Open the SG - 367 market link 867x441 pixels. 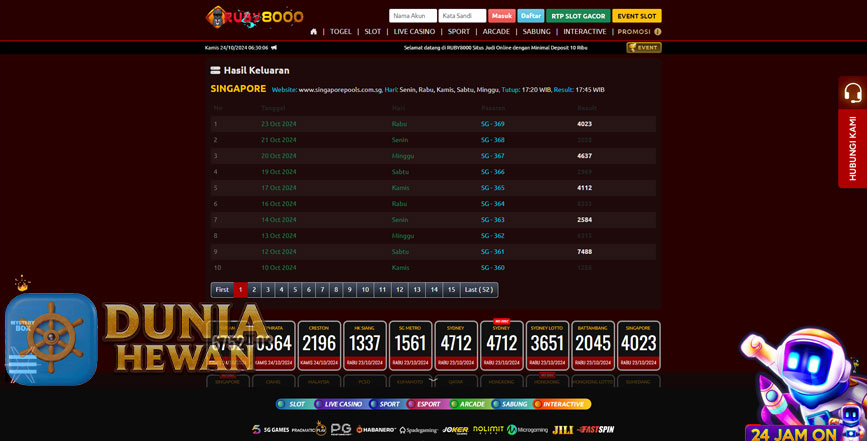coord(492,156)
